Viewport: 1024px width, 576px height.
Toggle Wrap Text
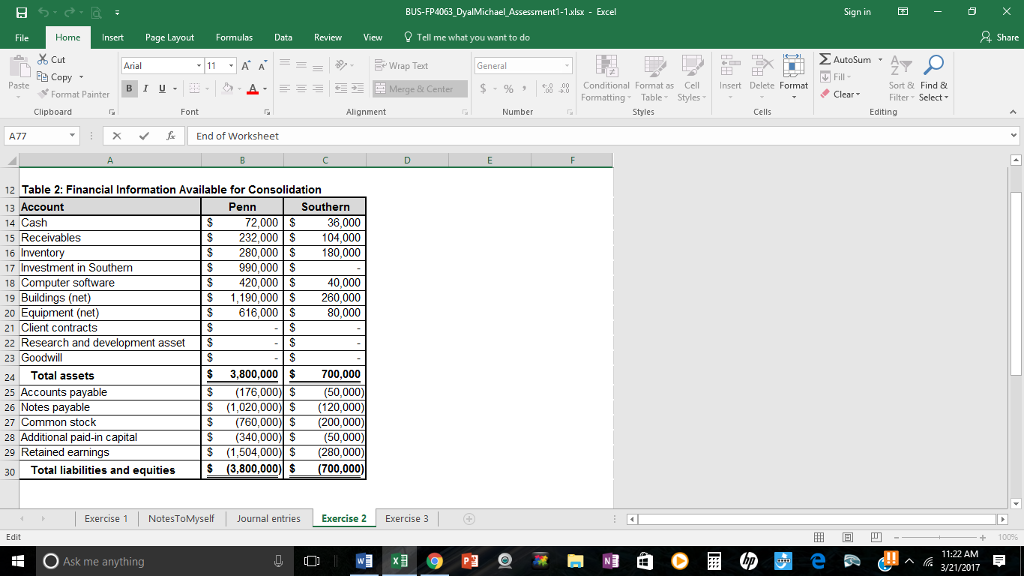[x=401, y=65]
